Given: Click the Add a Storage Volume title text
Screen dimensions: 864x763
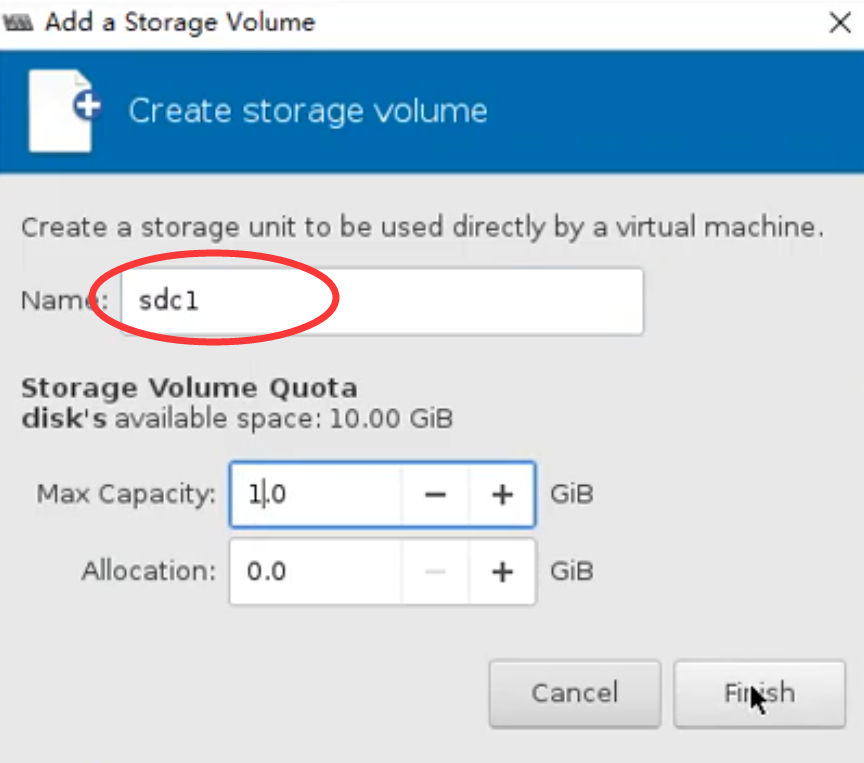Looking at the screenshot, I should coord(180,23).
